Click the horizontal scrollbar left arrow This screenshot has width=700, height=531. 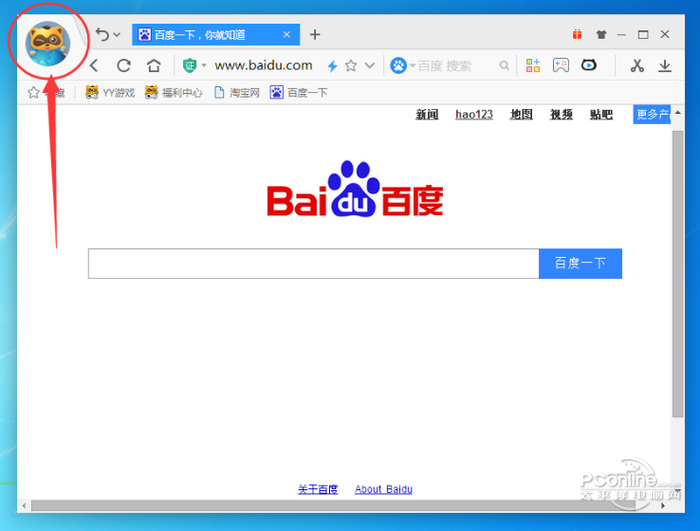pos(24,506)
